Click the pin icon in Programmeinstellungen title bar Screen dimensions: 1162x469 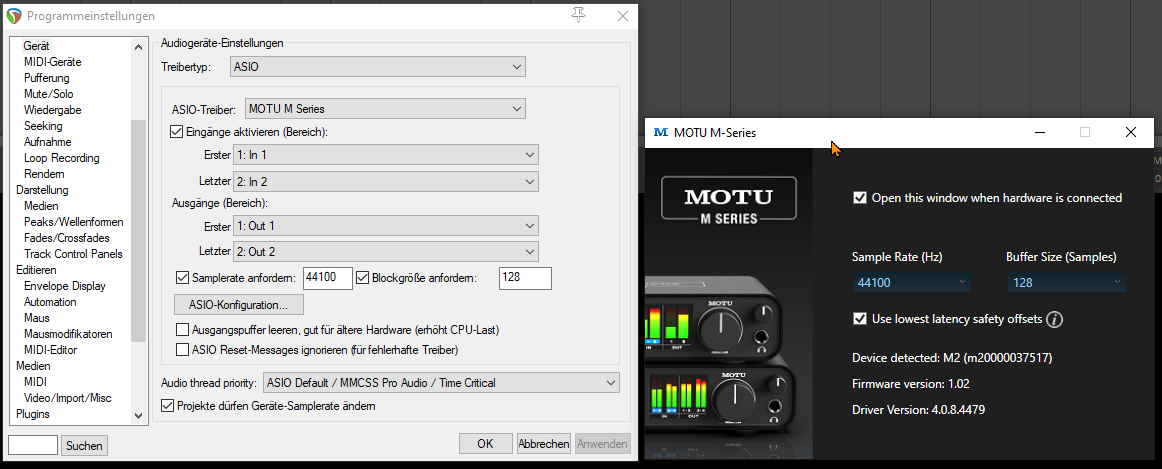579,16
